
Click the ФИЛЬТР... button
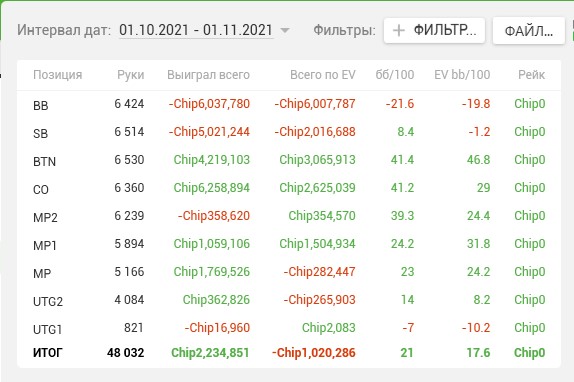pos(435,30)
